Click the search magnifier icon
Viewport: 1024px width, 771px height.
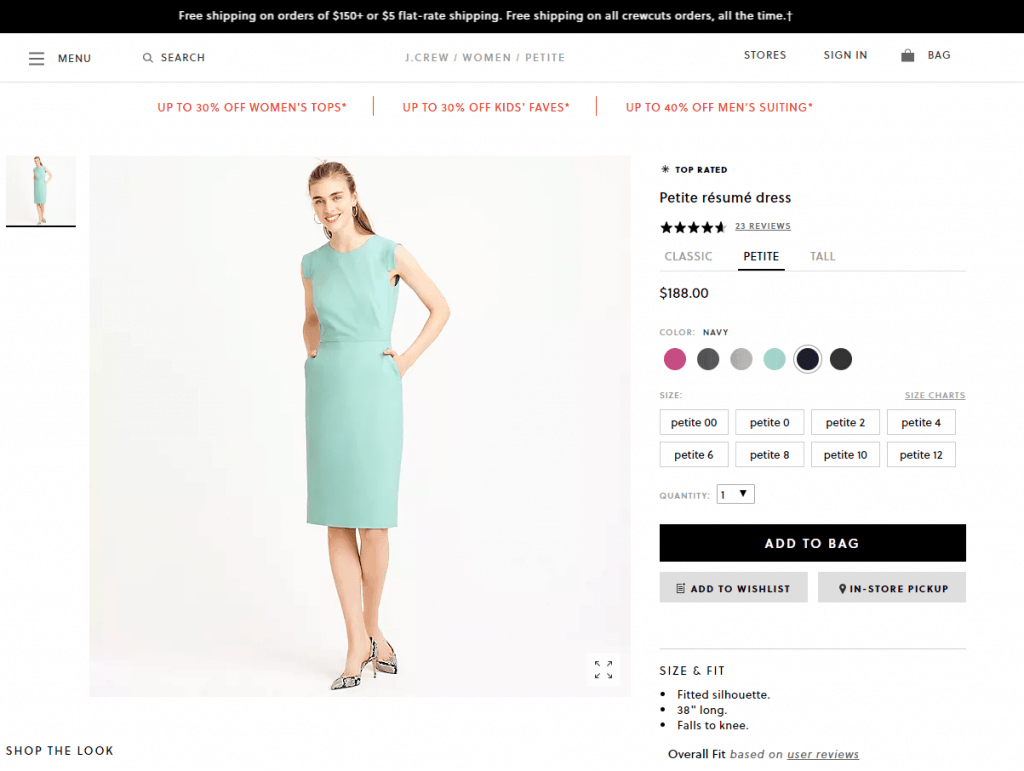[x=147, y=57]
